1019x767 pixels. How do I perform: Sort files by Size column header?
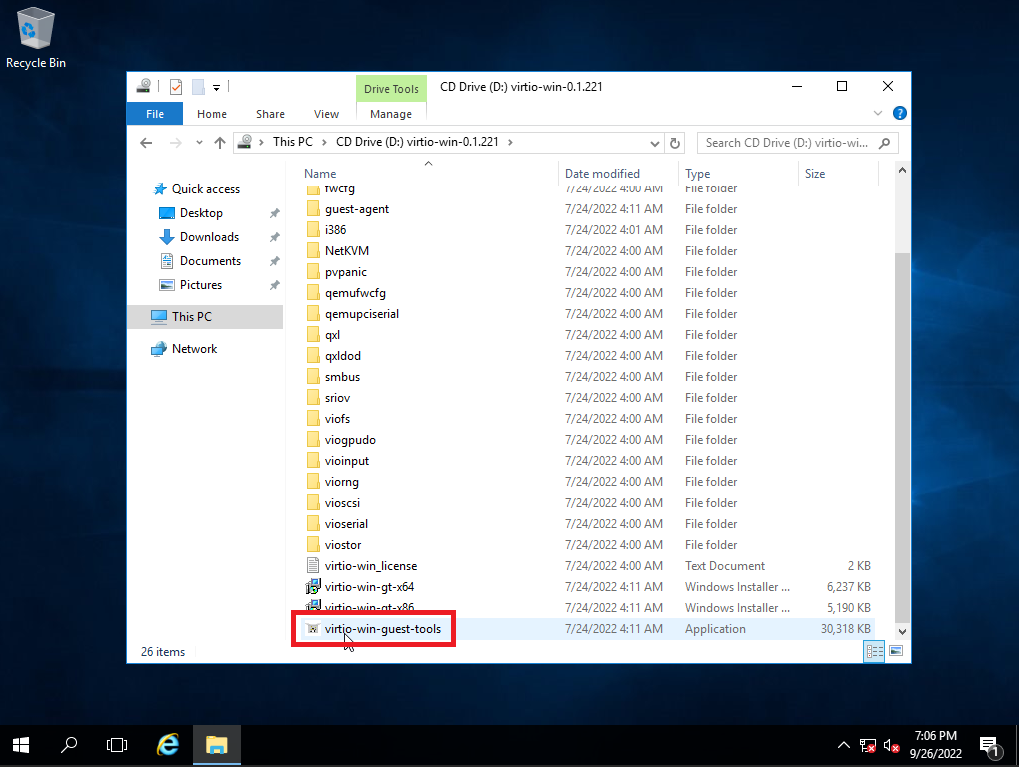coord(815,174)
